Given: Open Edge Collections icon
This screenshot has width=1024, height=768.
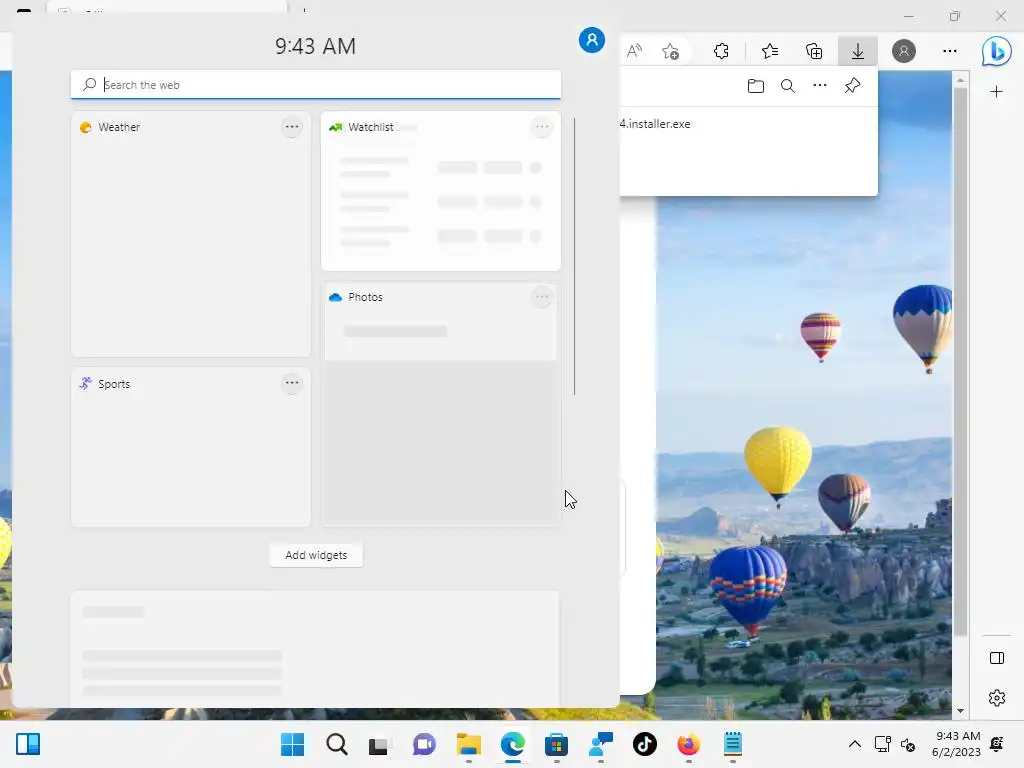Looking at the screenshot, I should pos(814,51).
